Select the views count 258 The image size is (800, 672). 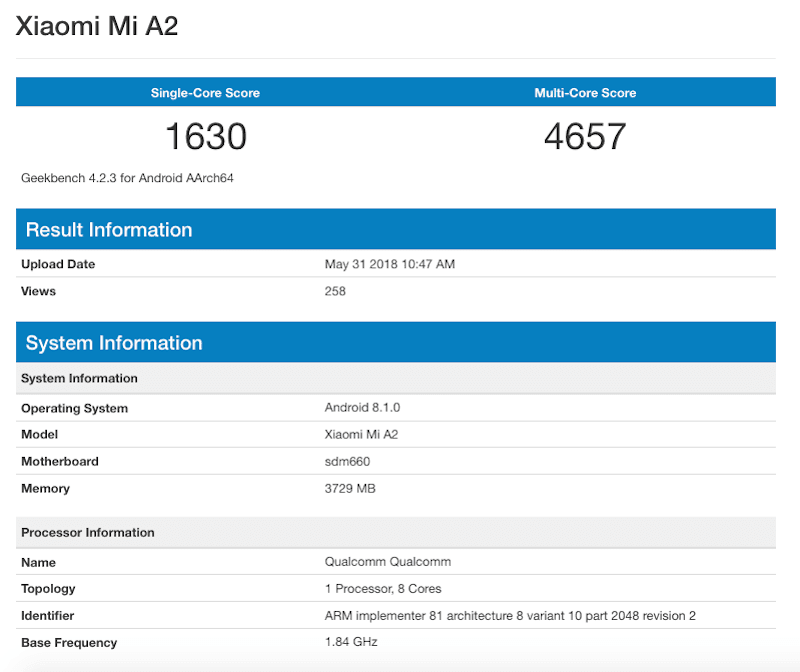point(335,291)
